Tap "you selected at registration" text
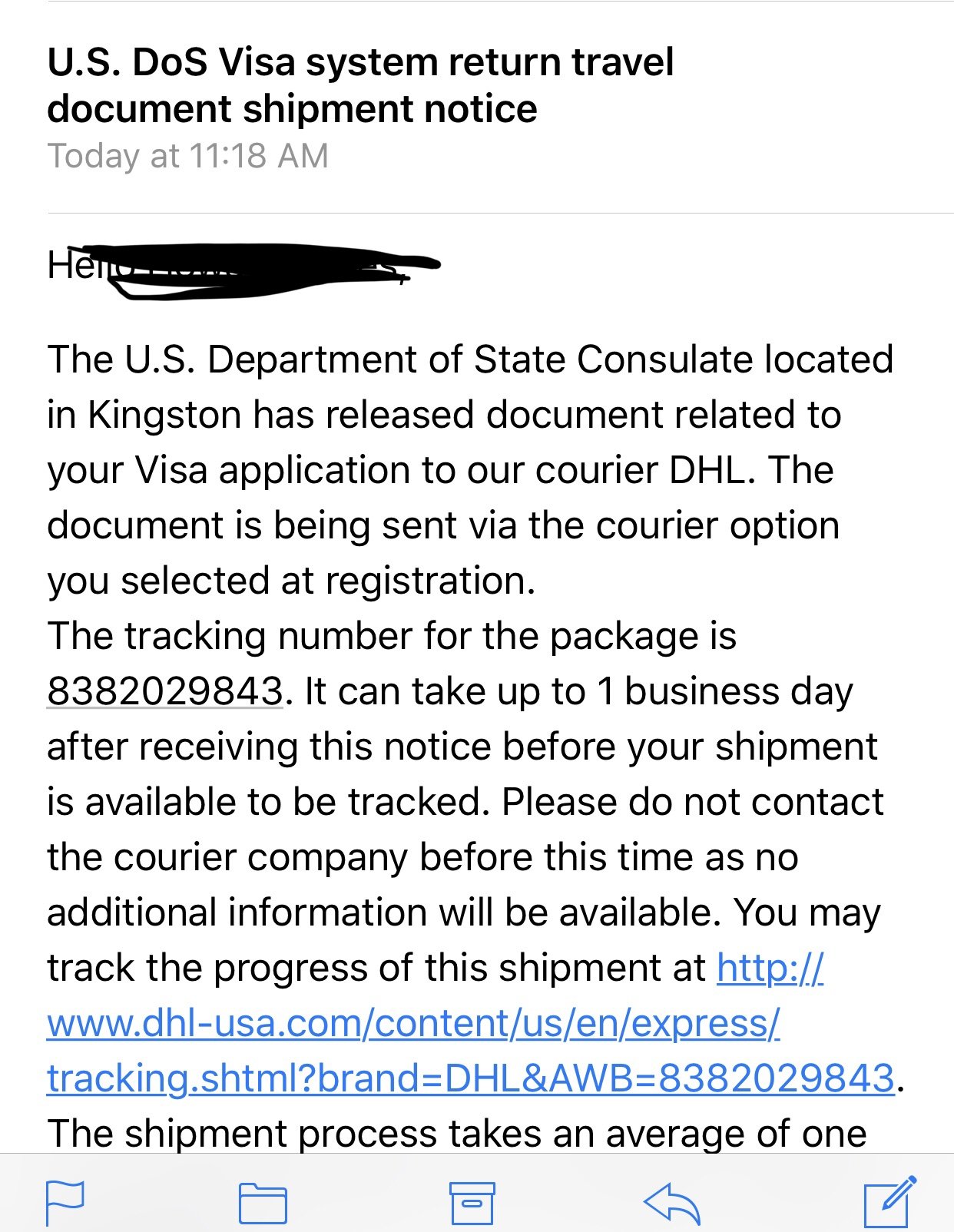The height and width of the screenshot is (1232, 954). click(290, 581)
